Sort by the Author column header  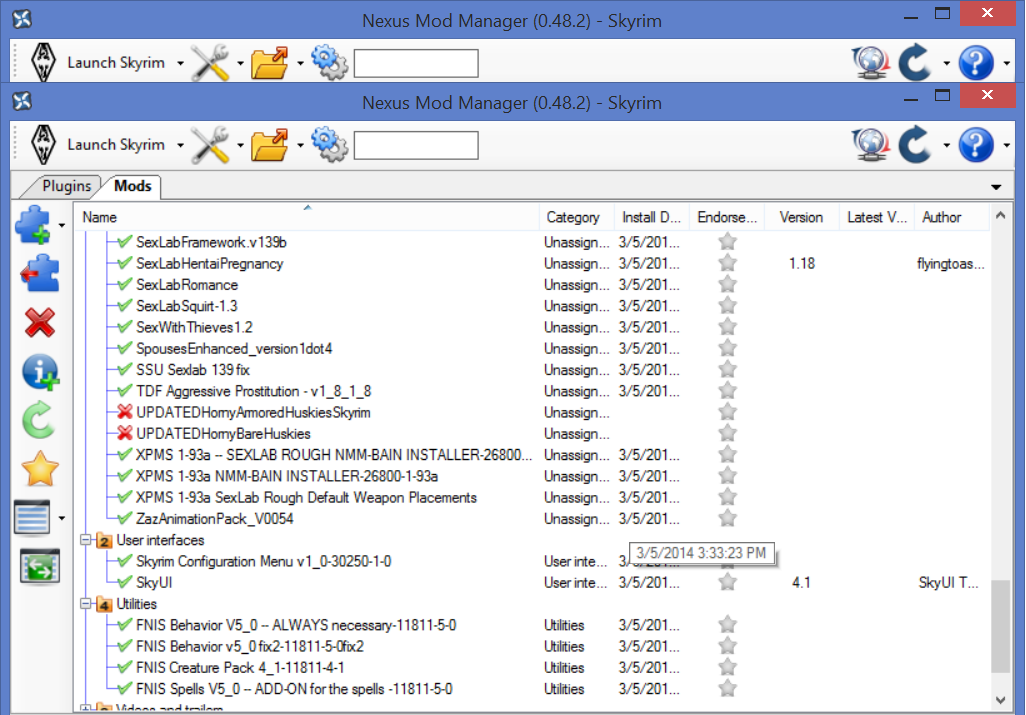pyautogui.click(x=951, y=217)
